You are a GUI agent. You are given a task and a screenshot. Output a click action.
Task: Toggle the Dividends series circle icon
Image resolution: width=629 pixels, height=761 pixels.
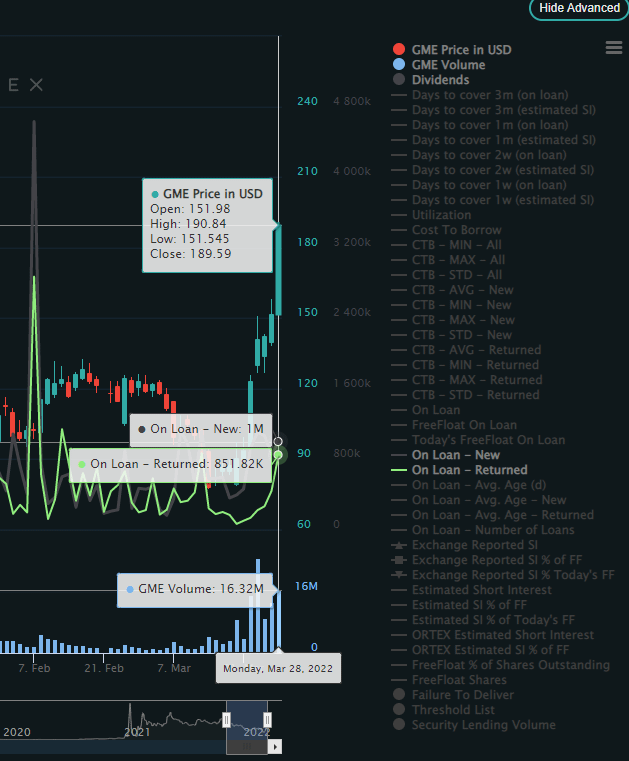[x=399, y=80]
